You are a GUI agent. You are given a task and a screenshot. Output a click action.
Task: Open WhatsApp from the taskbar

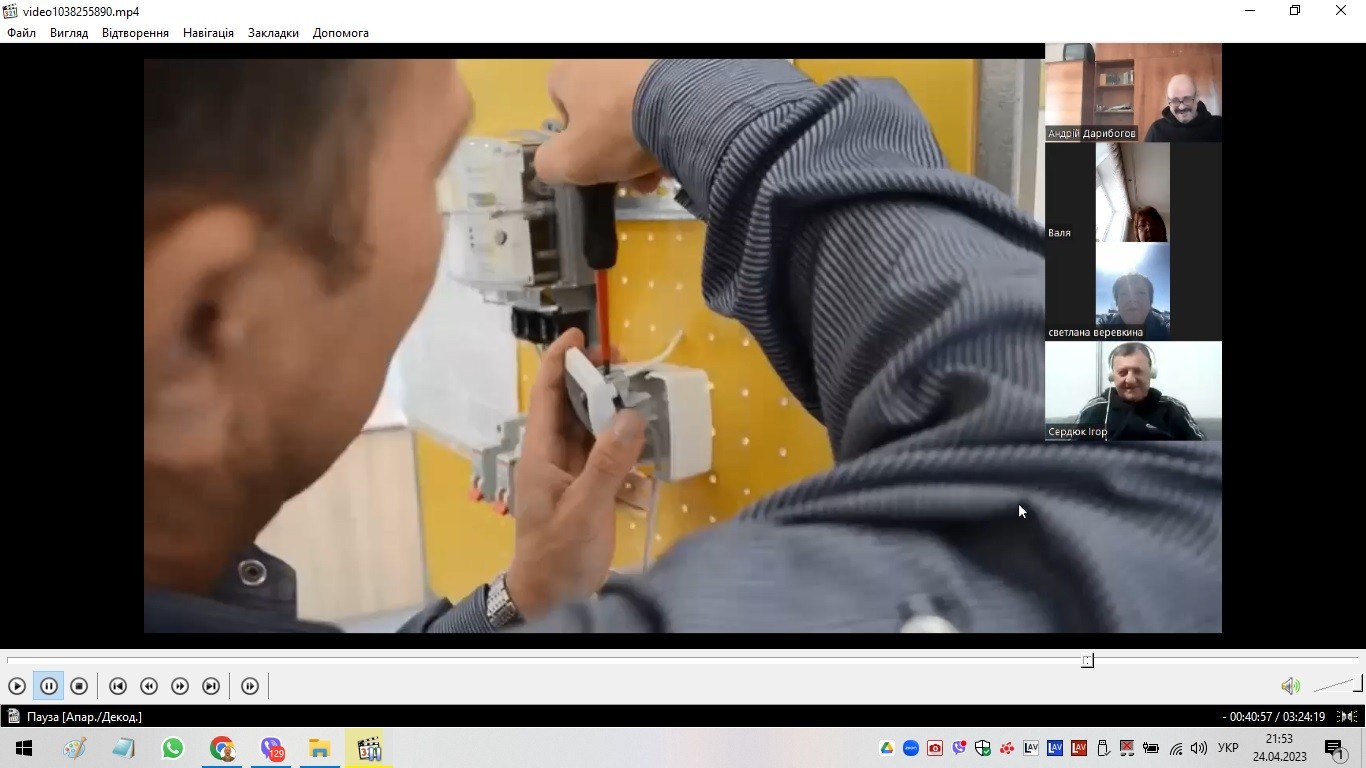pos(173,748)
